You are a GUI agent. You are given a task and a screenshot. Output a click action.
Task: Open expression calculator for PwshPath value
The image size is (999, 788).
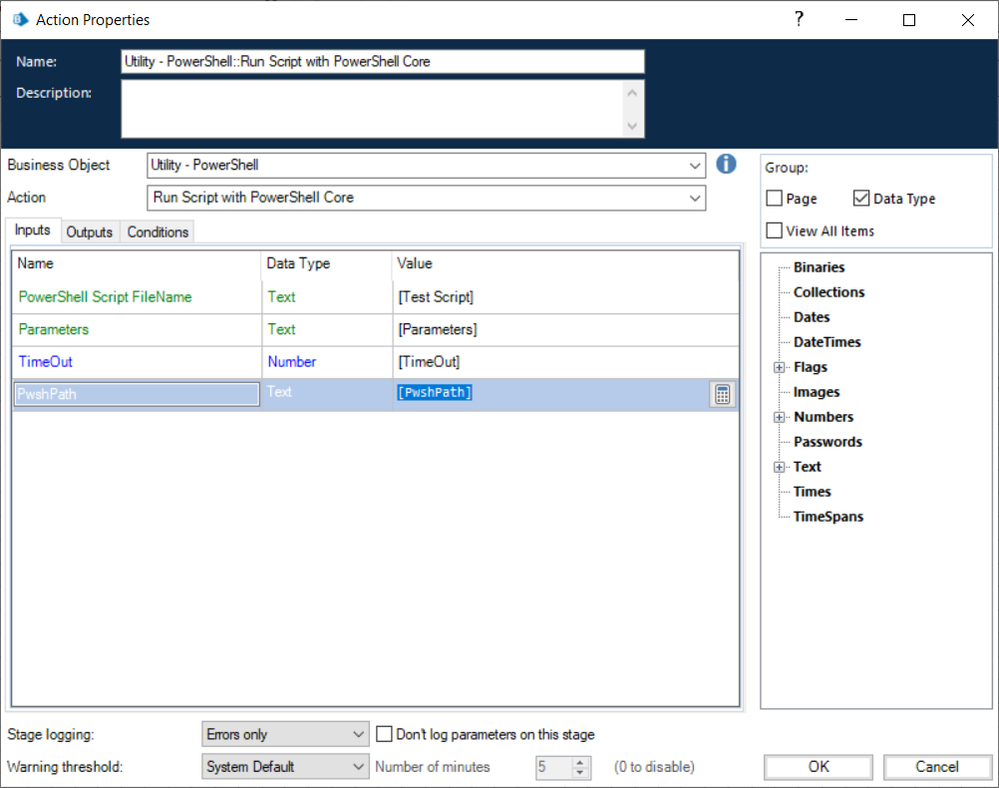[x=721, y=394]
